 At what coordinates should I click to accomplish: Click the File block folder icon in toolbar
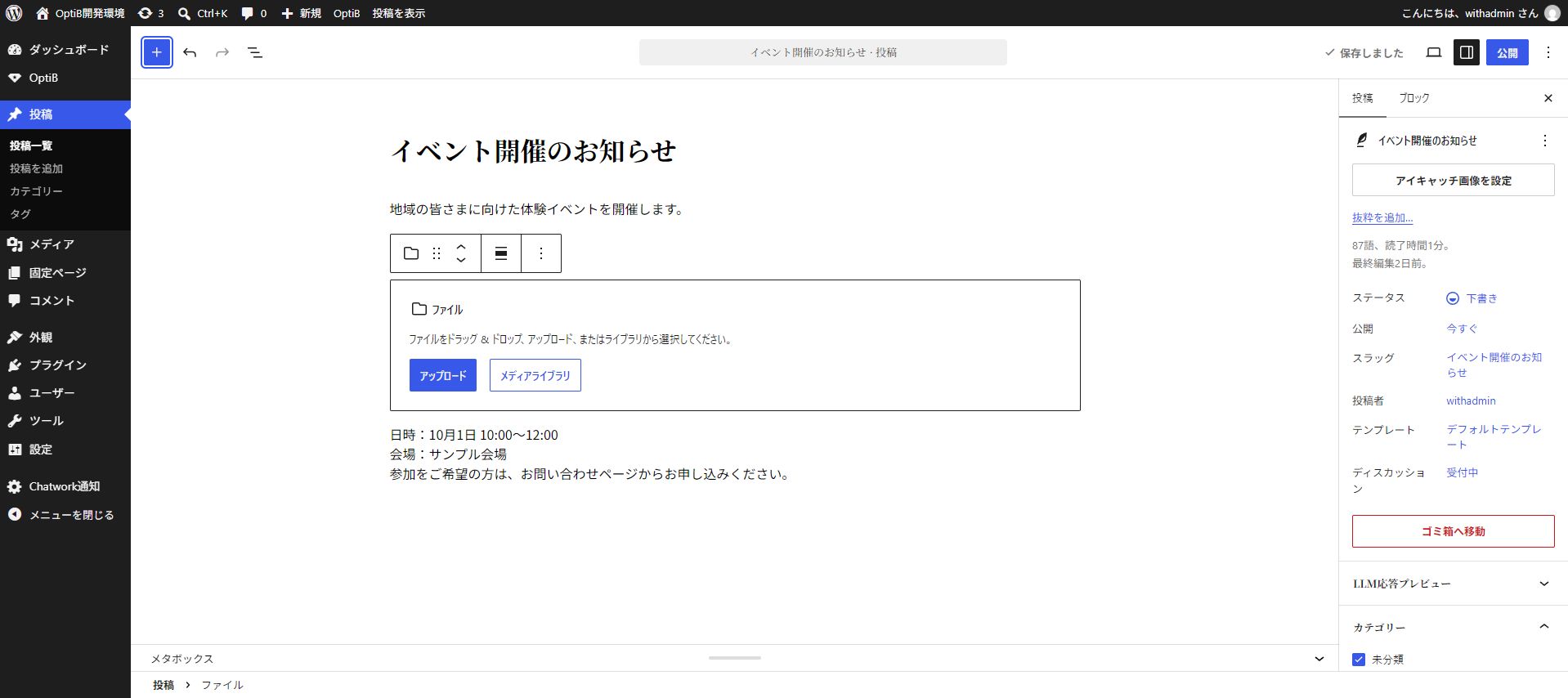[411, 253]
